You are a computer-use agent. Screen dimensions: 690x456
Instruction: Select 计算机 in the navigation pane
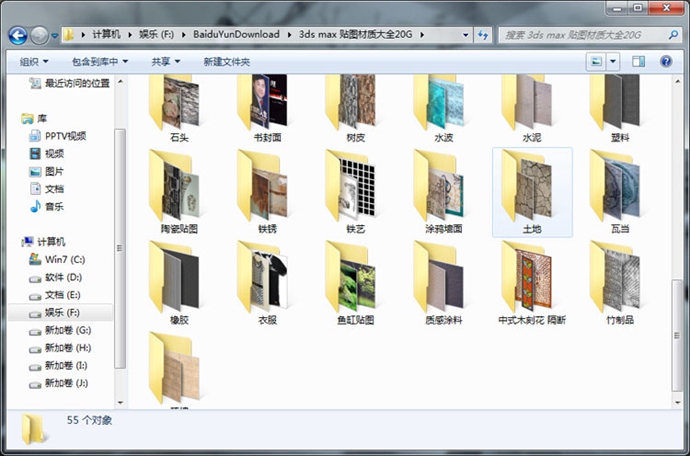tap(43, 242)
